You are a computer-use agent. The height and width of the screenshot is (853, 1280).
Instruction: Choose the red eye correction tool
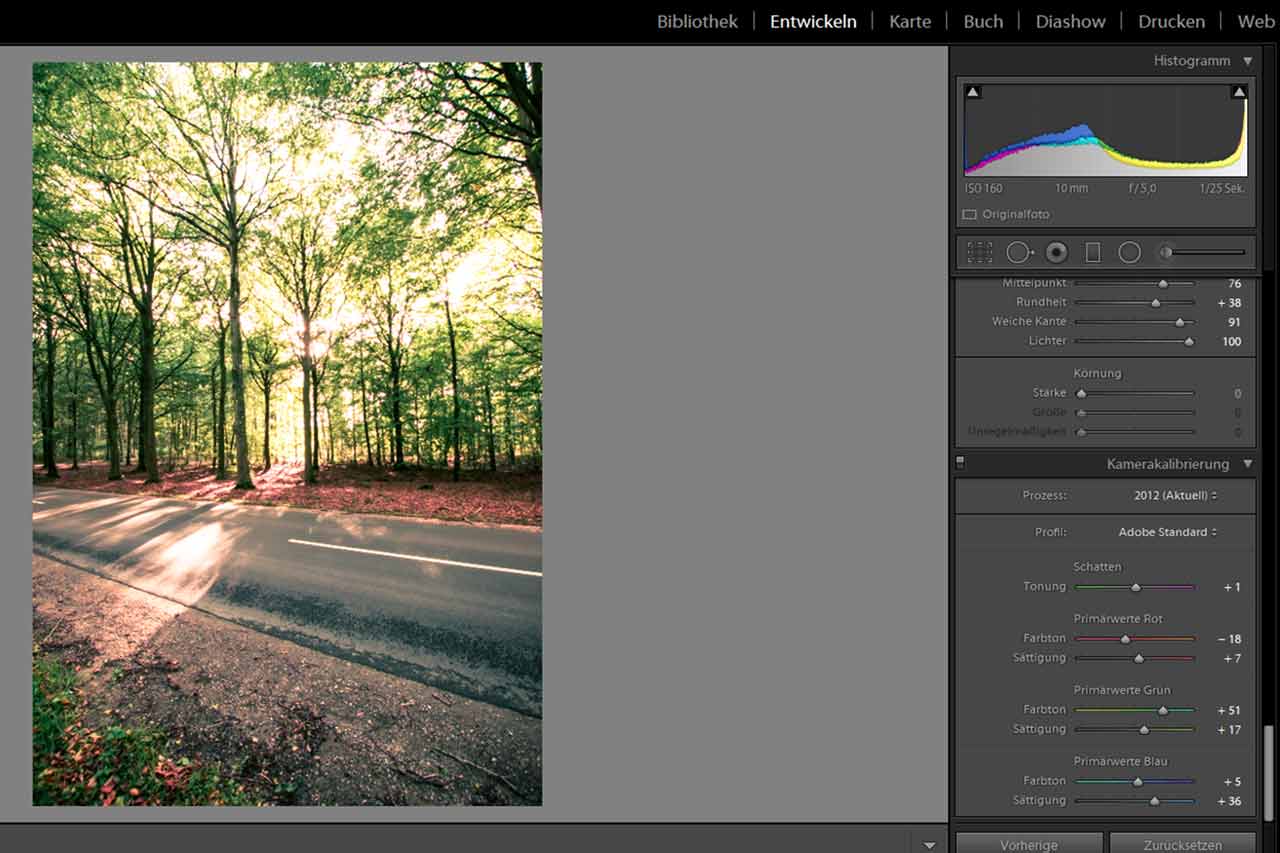click(x=1056, y=253)
